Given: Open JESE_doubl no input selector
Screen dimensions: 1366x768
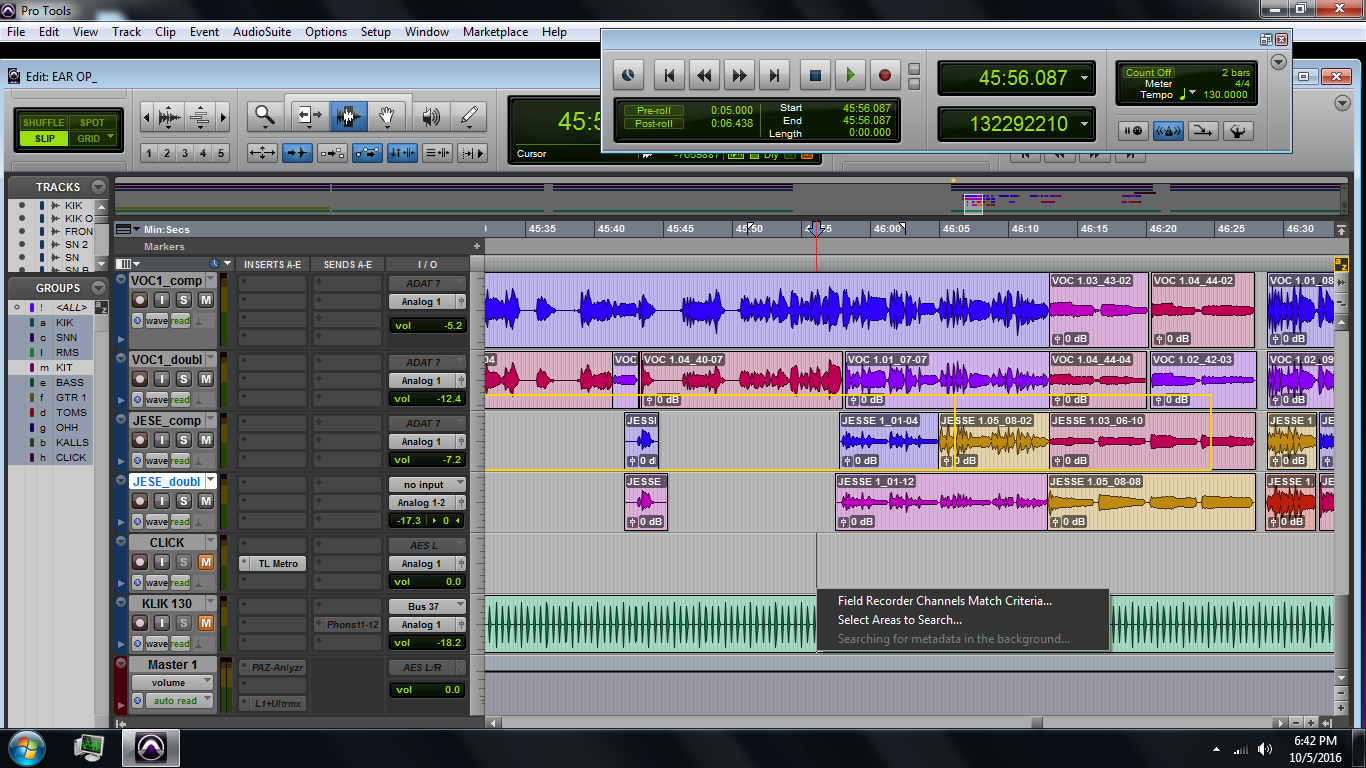Looking at the screenshot, I should [x=427, y=484].
